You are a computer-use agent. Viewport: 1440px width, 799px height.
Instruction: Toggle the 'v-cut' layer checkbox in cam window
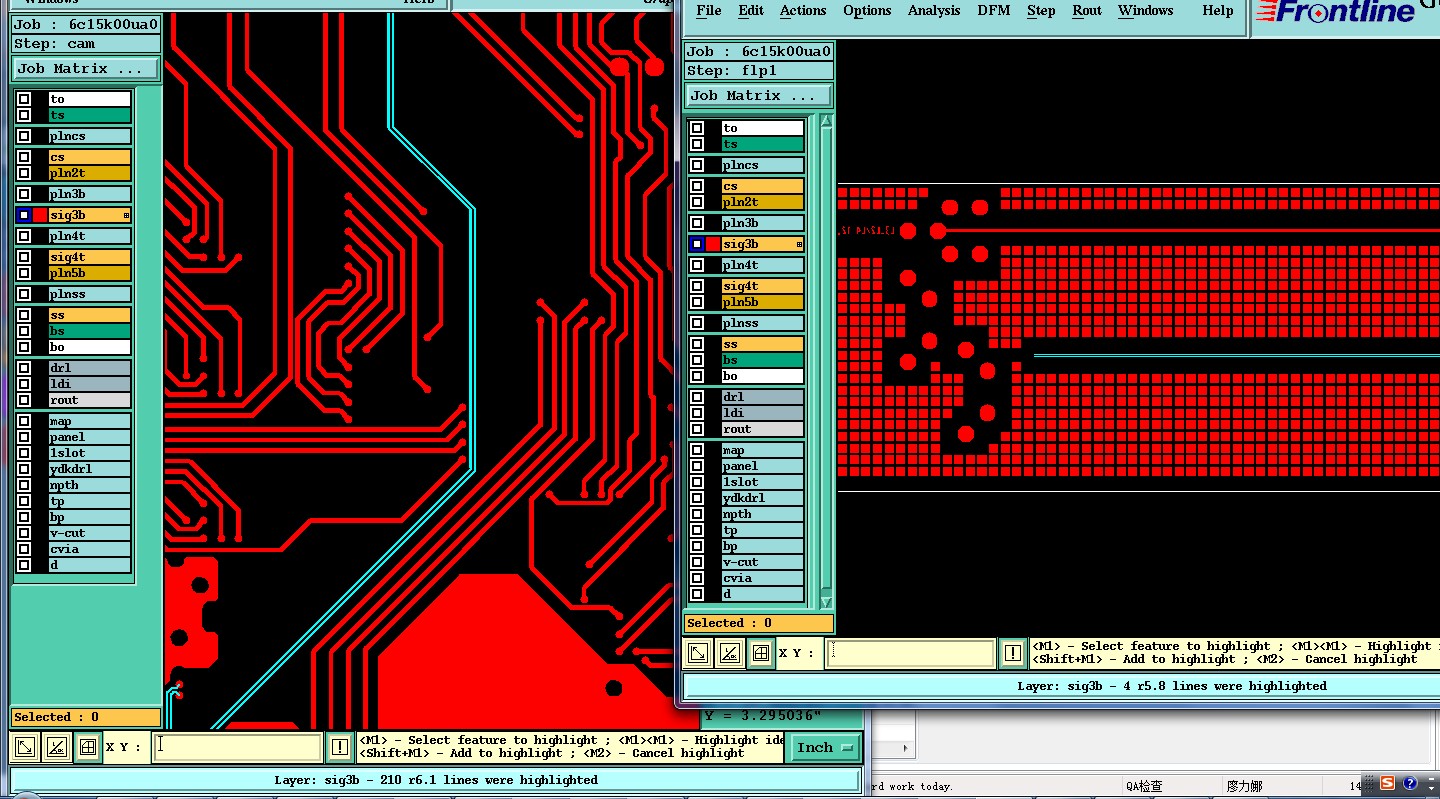24,533
